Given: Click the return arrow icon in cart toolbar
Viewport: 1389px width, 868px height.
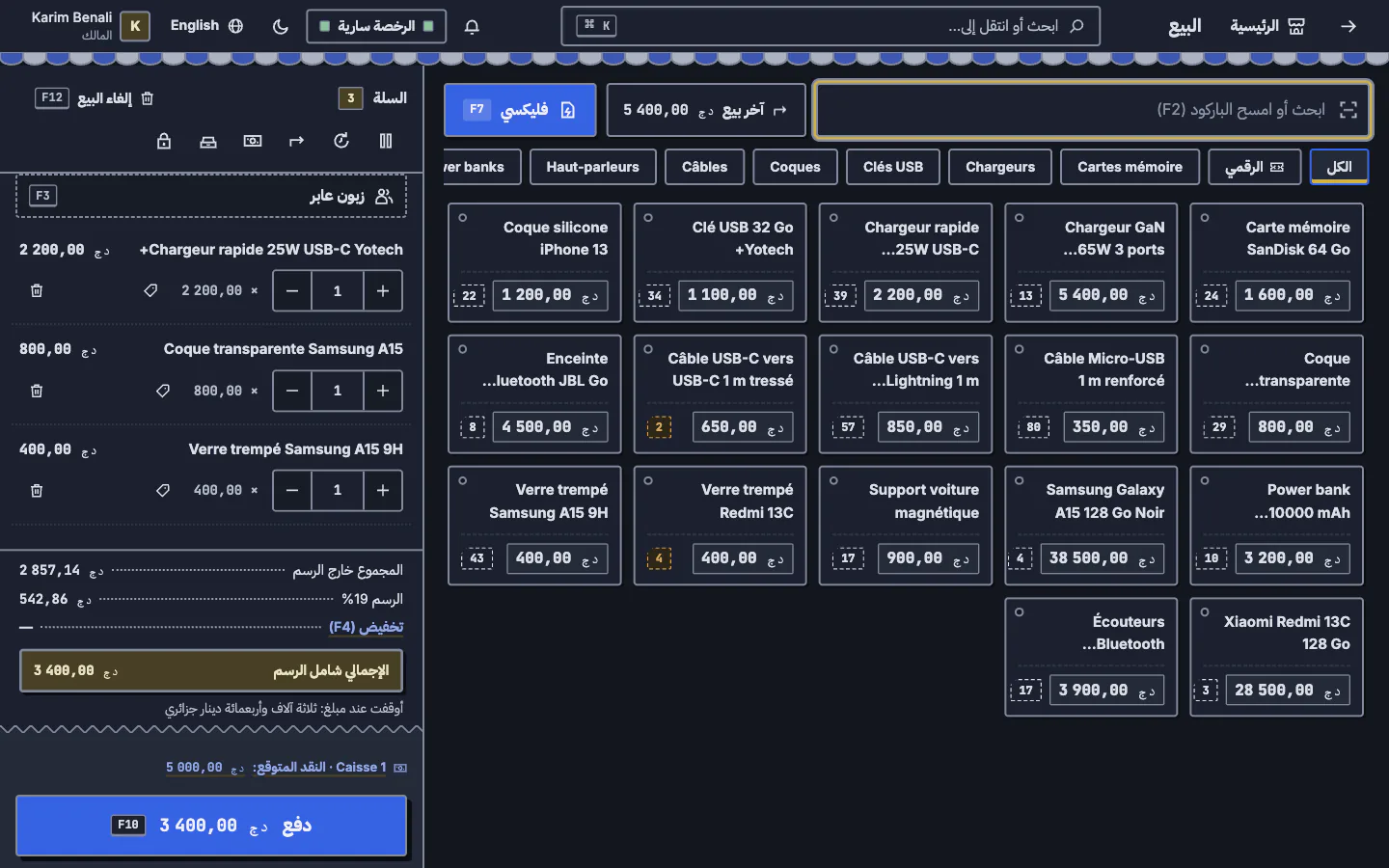Looking at the screenshot, I should click(297, 141).
